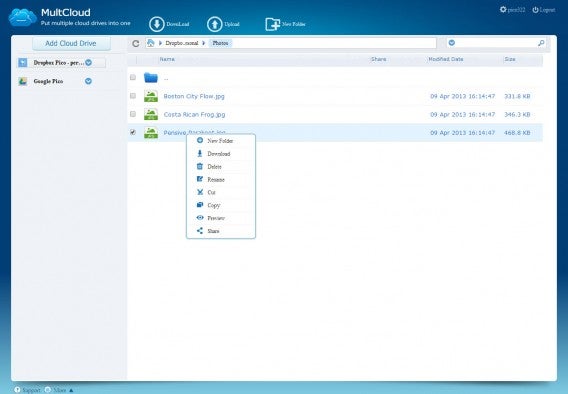
Task: Click the 346.3 KB size cell
Action: point(517,114)
